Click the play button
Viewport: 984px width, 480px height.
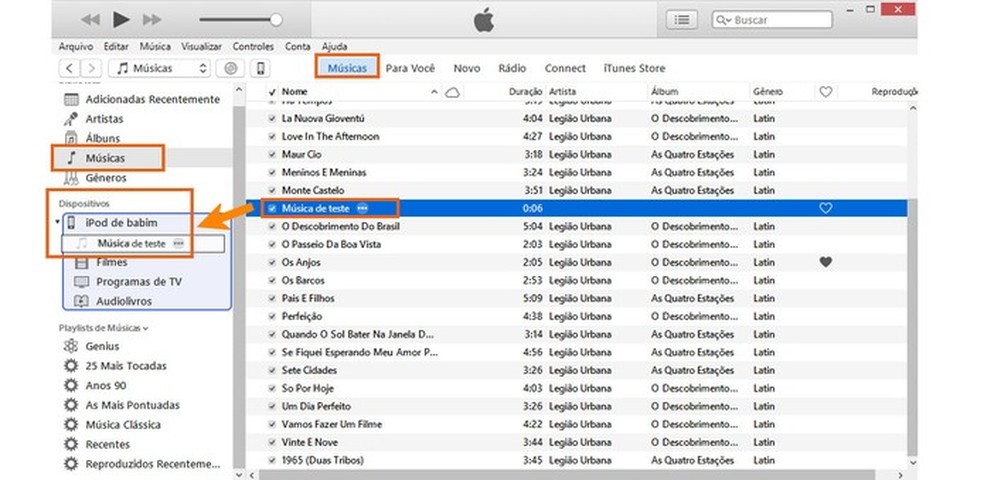(x=121, y=19)
